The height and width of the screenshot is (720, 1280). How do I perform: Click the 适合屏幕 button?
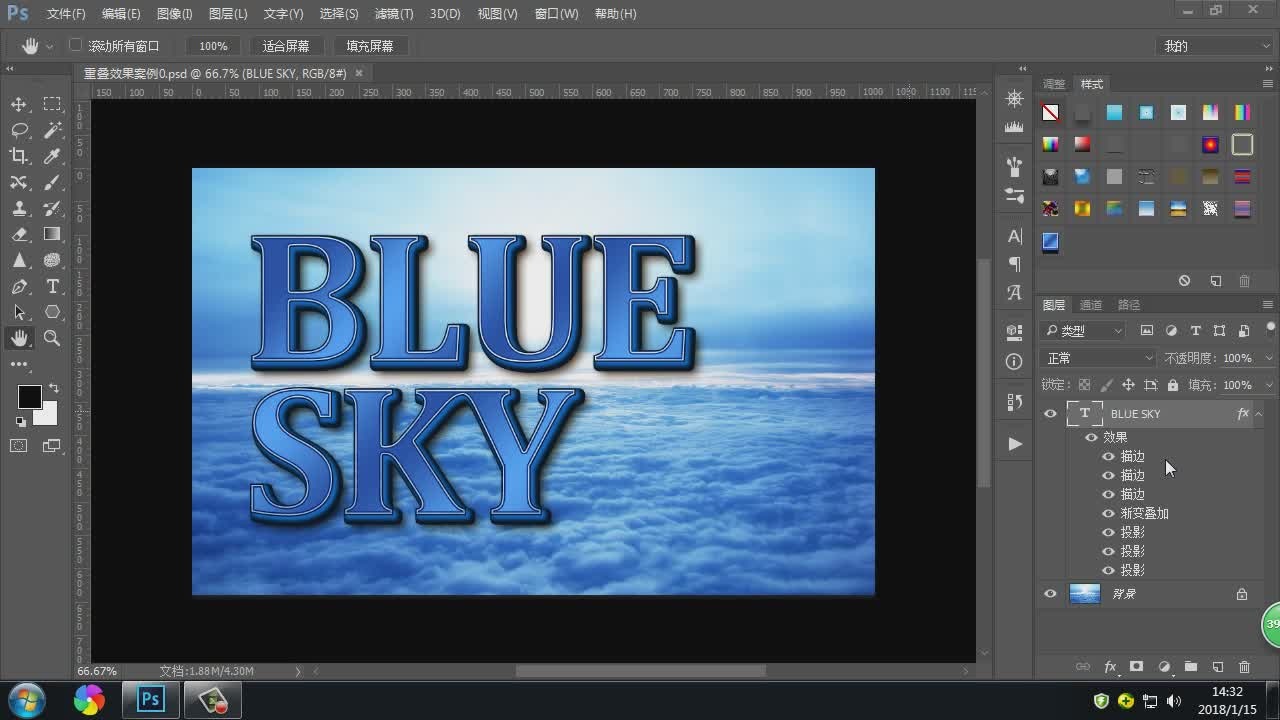click(x=286, y=46)
